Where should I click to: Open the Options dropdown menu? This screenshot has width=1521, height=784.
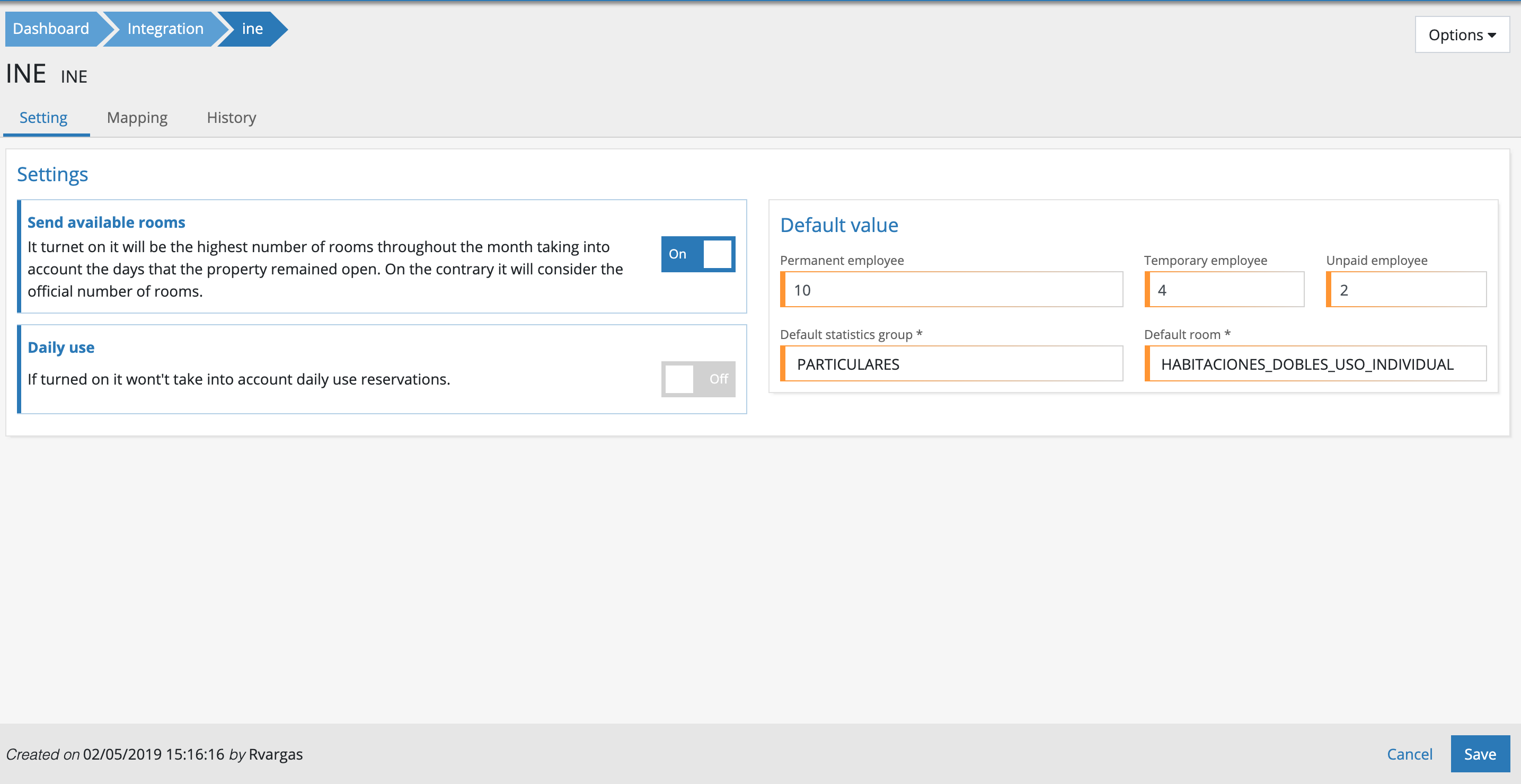pos(1461,35)
